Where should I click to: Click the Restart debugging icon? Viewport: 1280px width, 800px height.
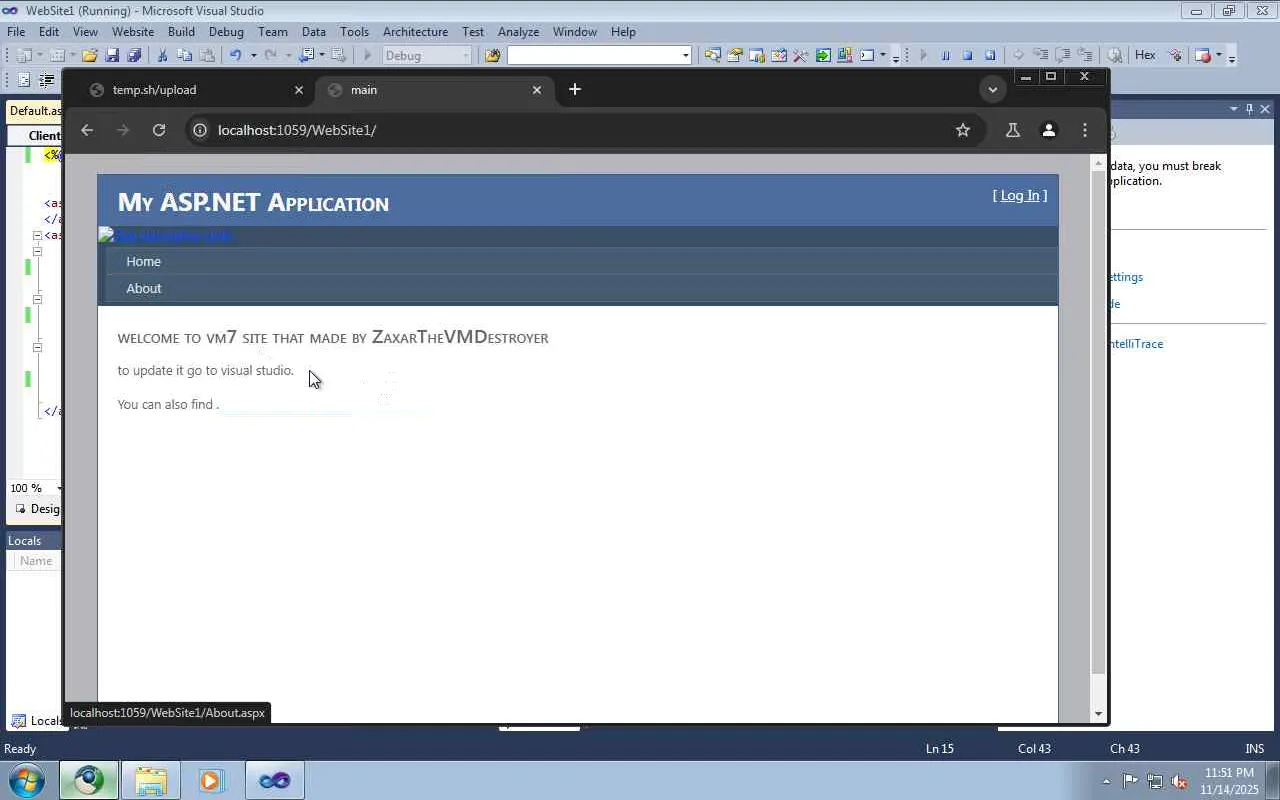click(x=990, y=56)
